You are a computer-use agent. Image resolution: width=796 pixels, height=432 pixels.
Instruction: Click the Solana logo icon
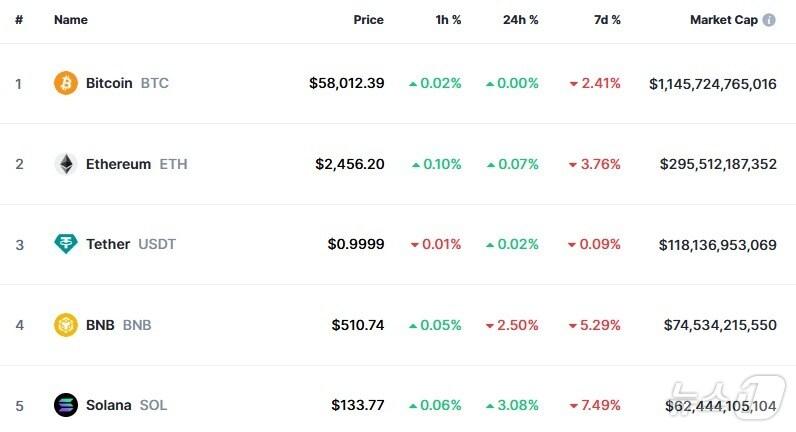[x=65, y=405]
